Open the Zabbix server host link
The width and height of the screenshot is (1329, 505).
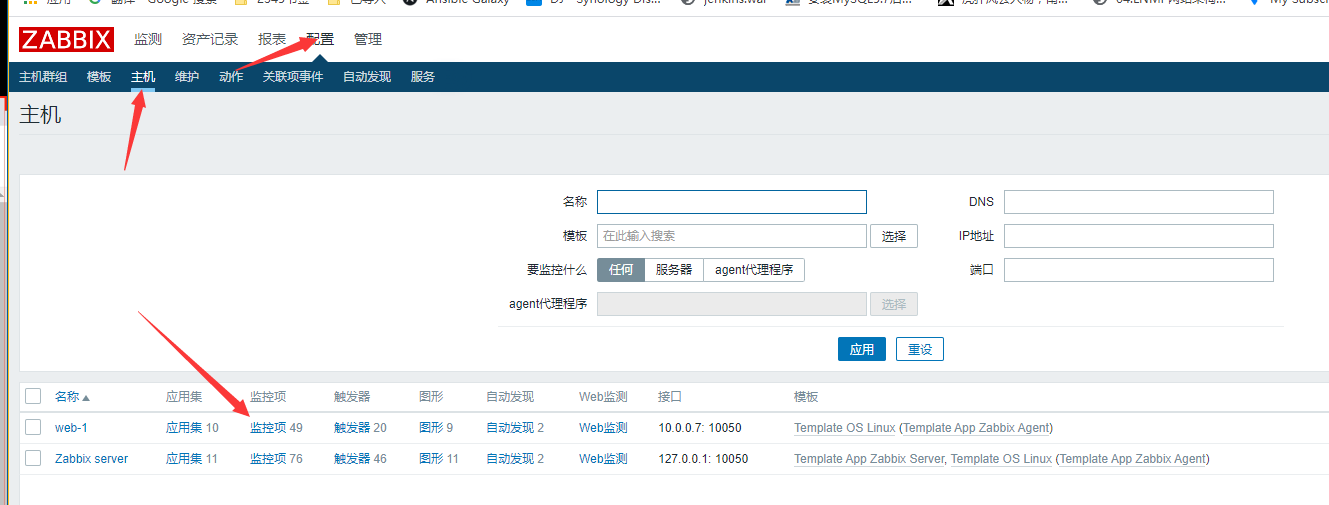click(x=91, y=459)
